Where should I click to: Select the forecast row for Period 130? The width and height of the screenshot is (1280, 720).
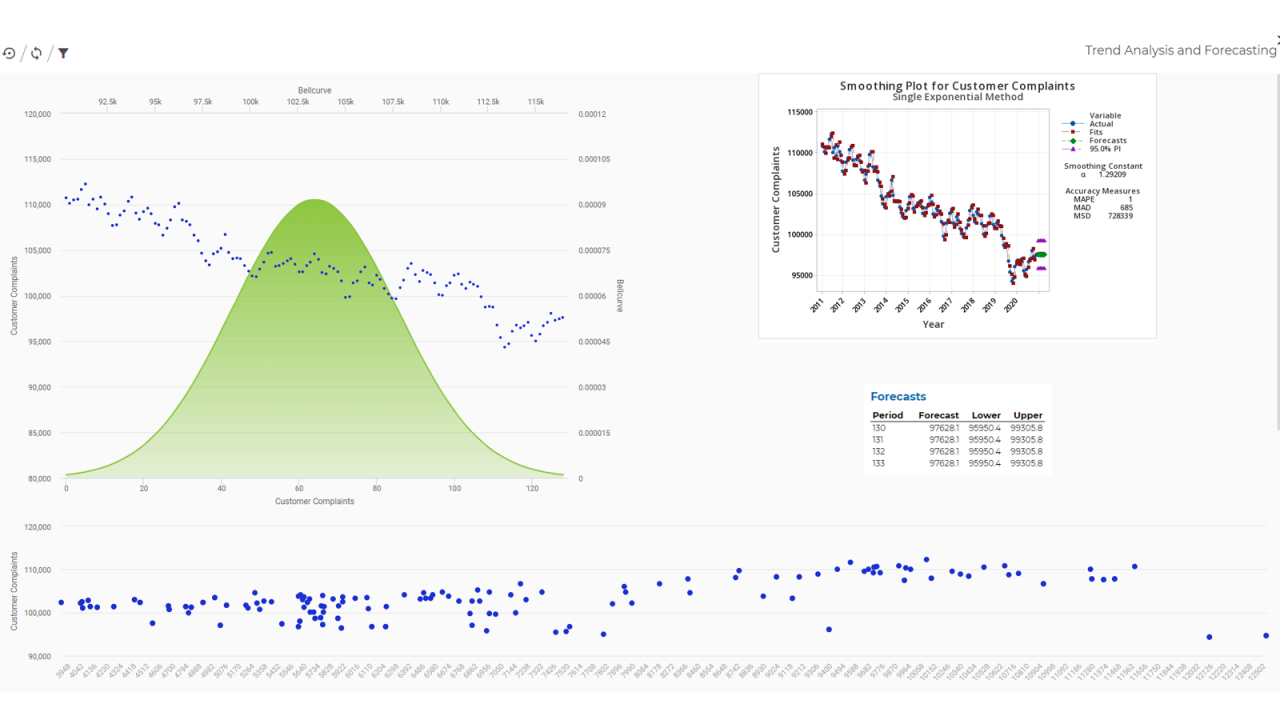(950, 427)
